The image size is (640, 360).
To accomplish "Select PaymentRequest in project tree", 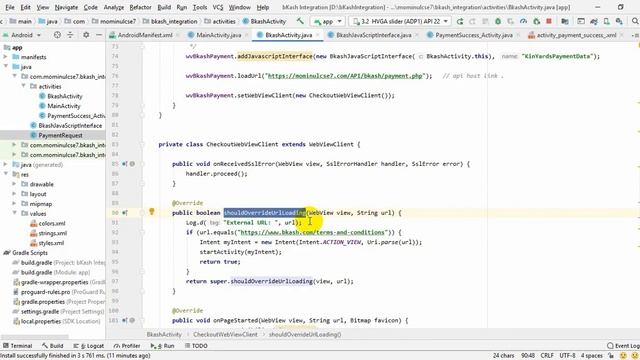I will pos(60,136).
